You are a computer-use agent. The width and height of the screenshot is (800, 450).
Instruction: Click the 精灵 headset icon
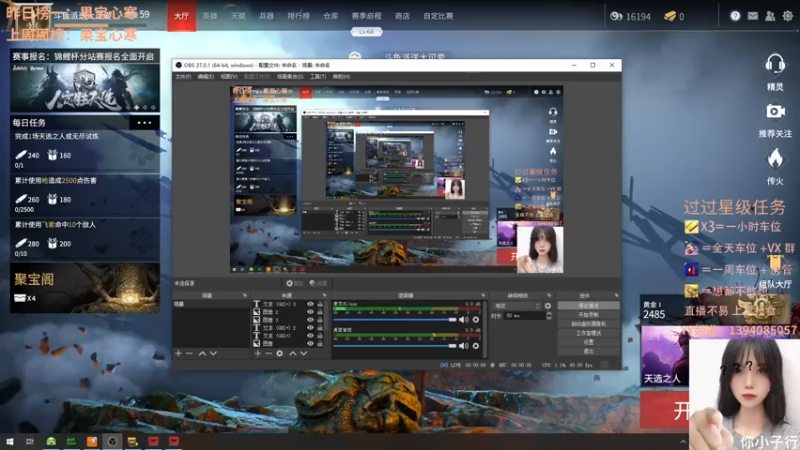click(775, 65)
